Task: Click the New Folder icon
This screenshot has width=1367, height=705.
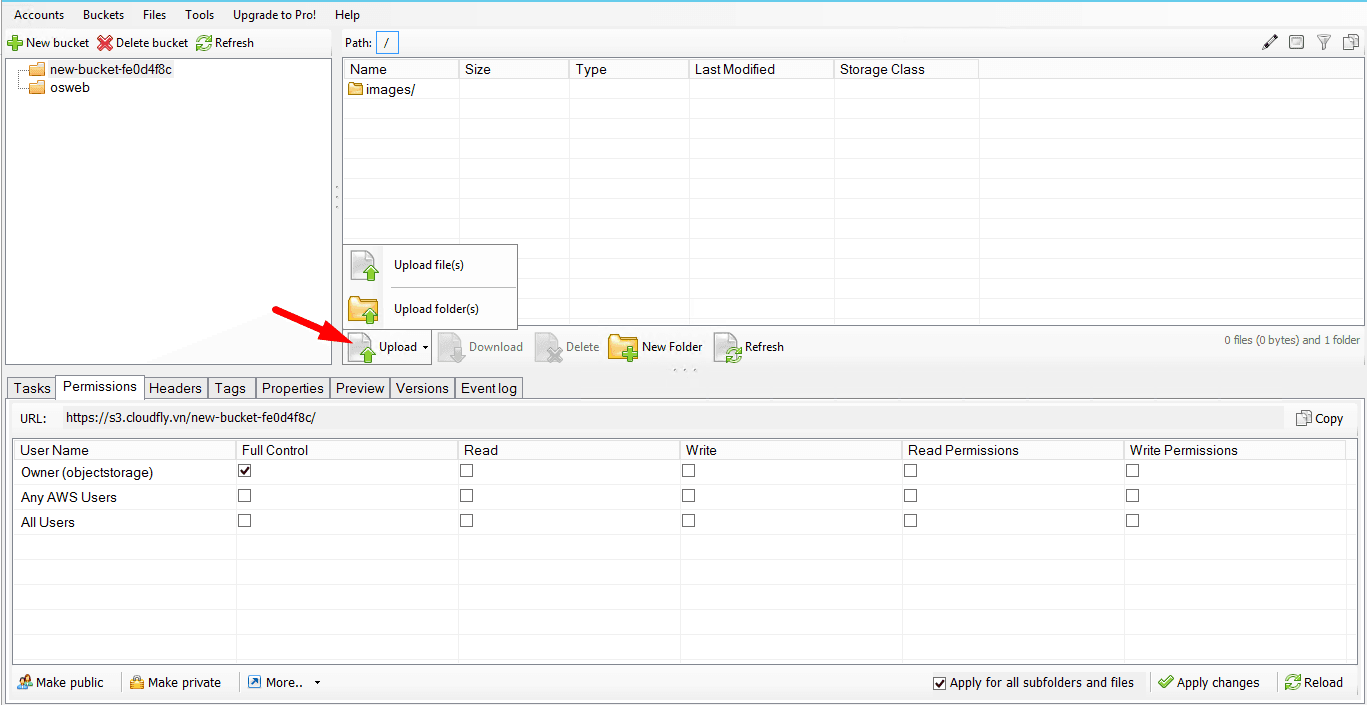Action: point(624,347)
